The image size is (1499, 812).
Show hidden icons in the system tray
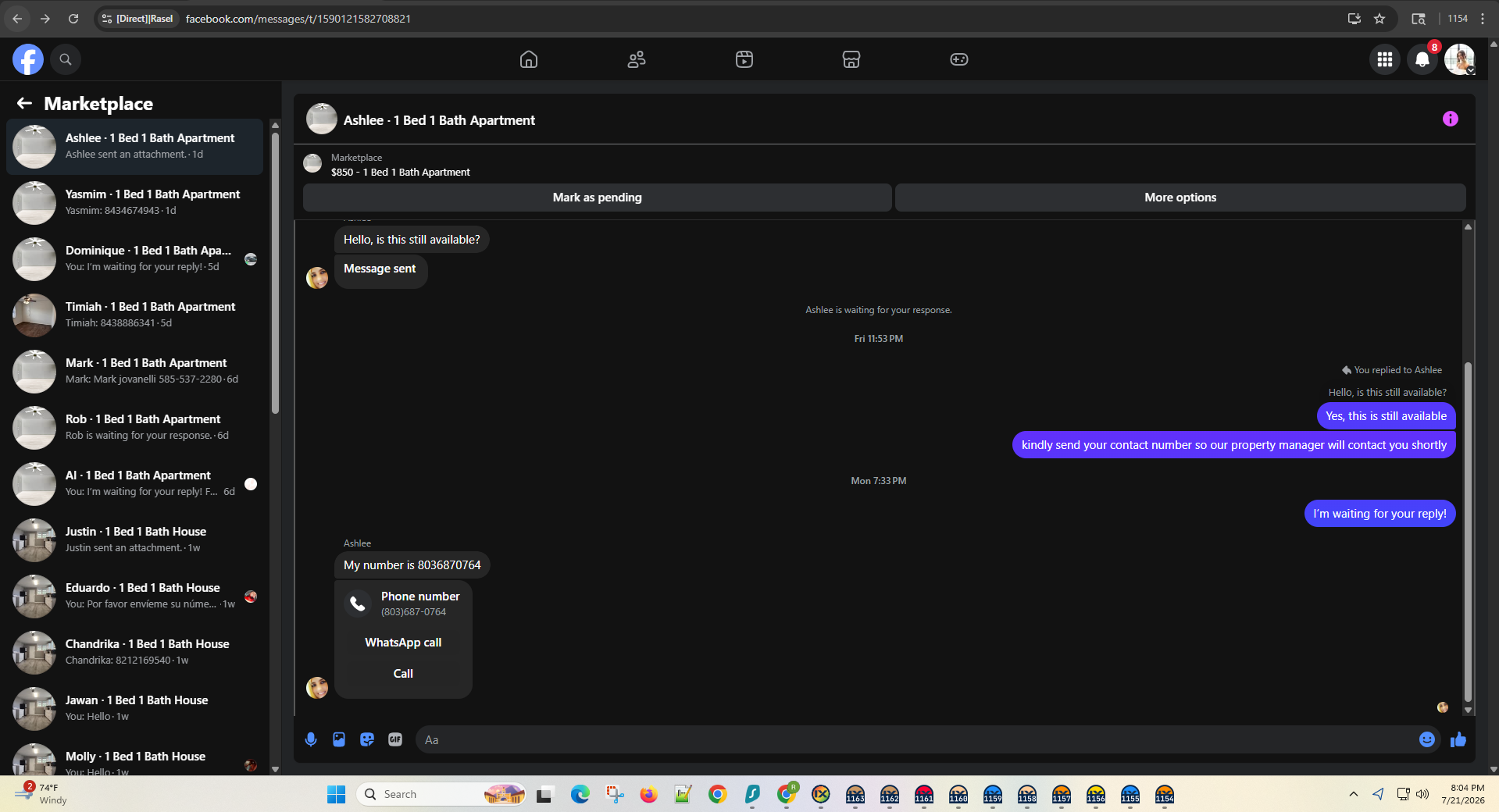pyautogui.click(x=1353, y=794)
